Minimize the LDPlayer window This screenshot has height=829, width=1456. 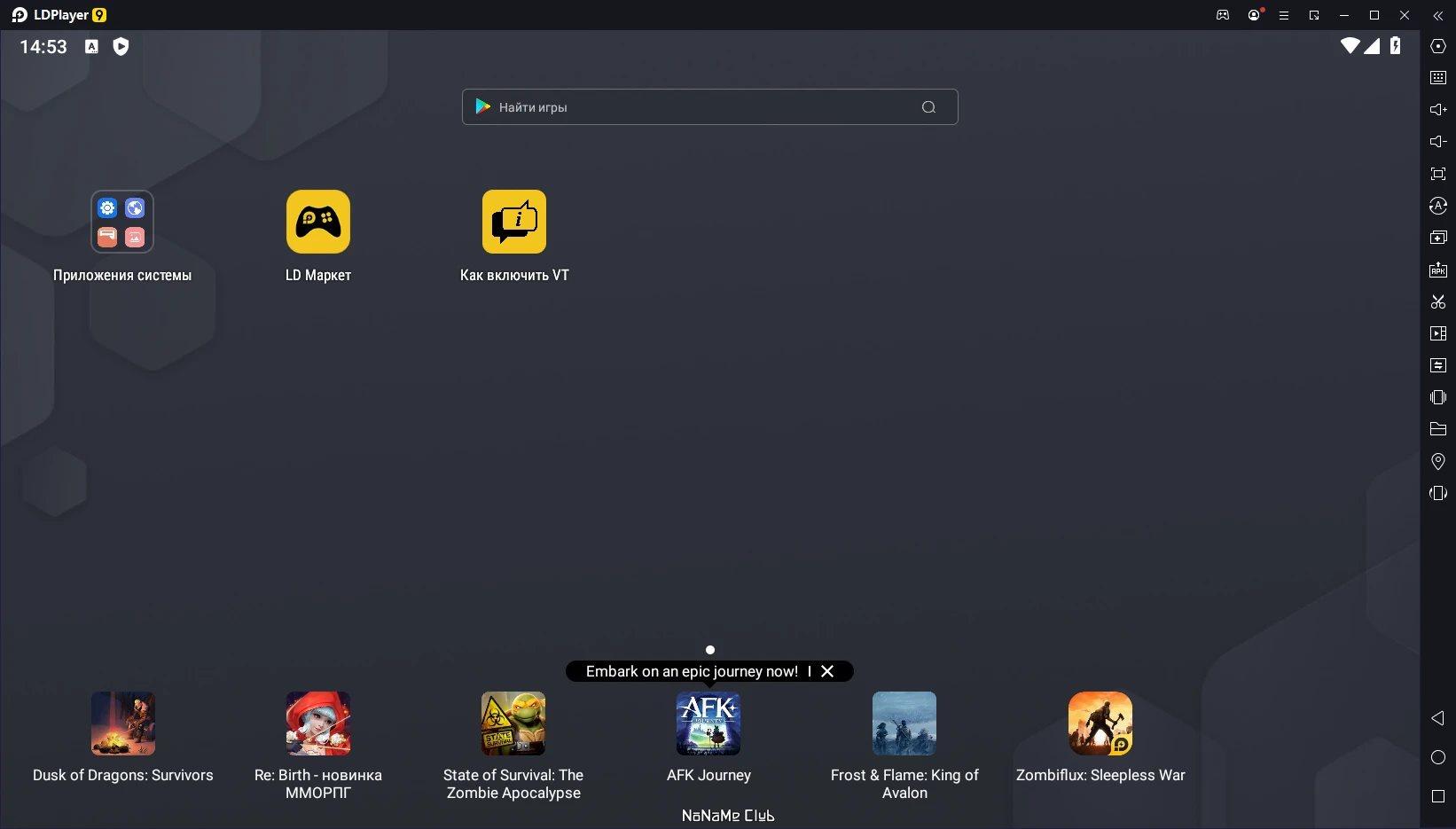[1344, 15]
